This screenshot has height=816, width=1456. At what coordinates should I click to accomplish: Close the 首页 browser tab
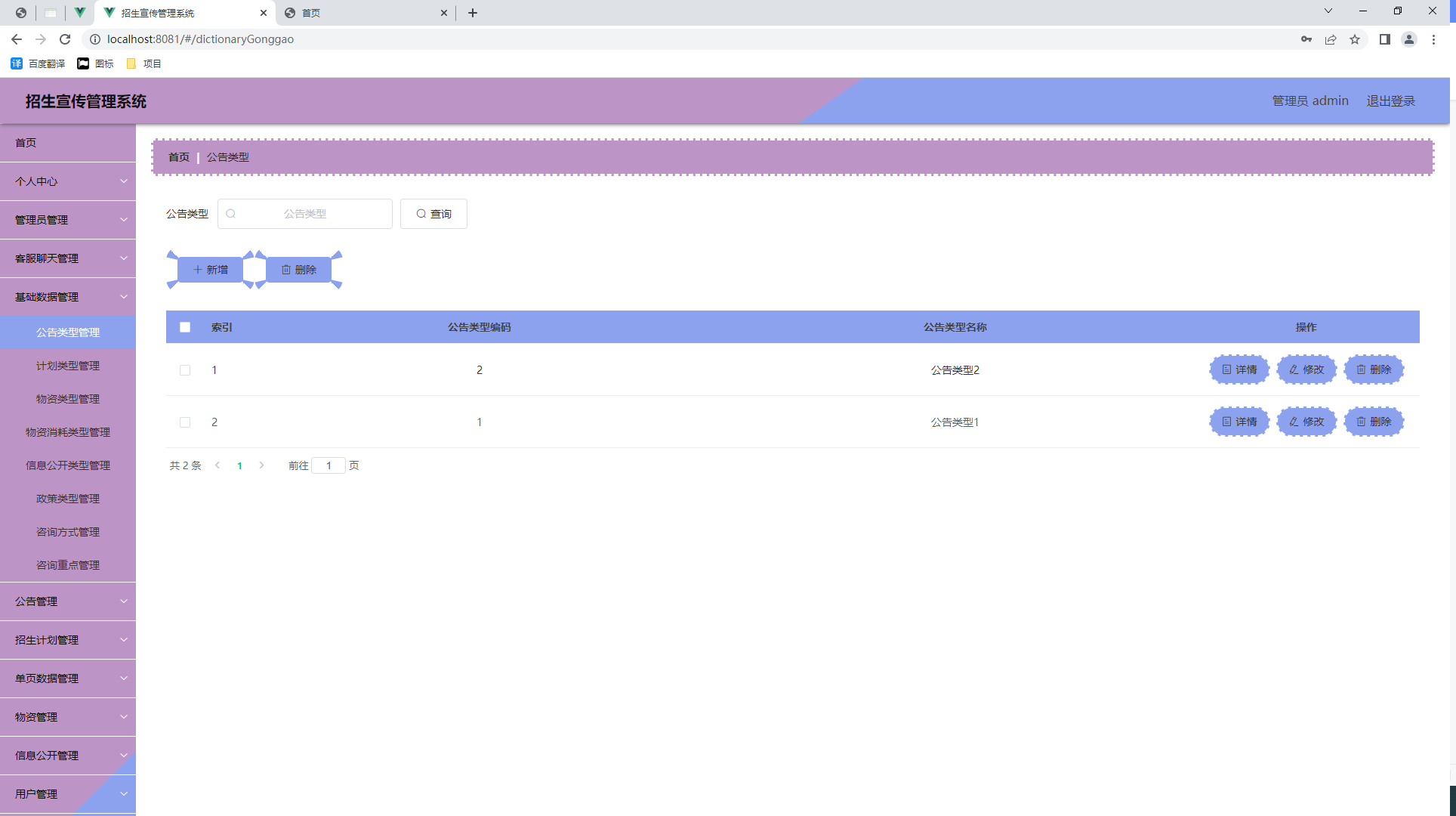(444, 13)
